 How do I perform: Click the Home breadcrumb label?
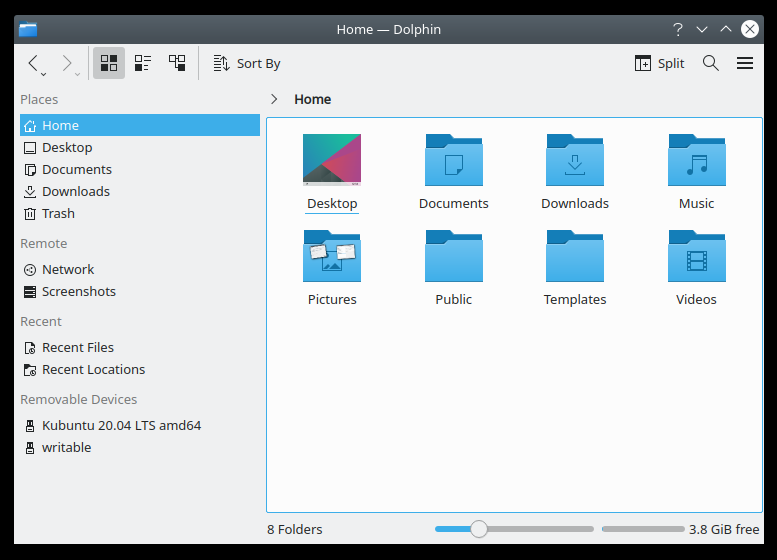(312, 99)
